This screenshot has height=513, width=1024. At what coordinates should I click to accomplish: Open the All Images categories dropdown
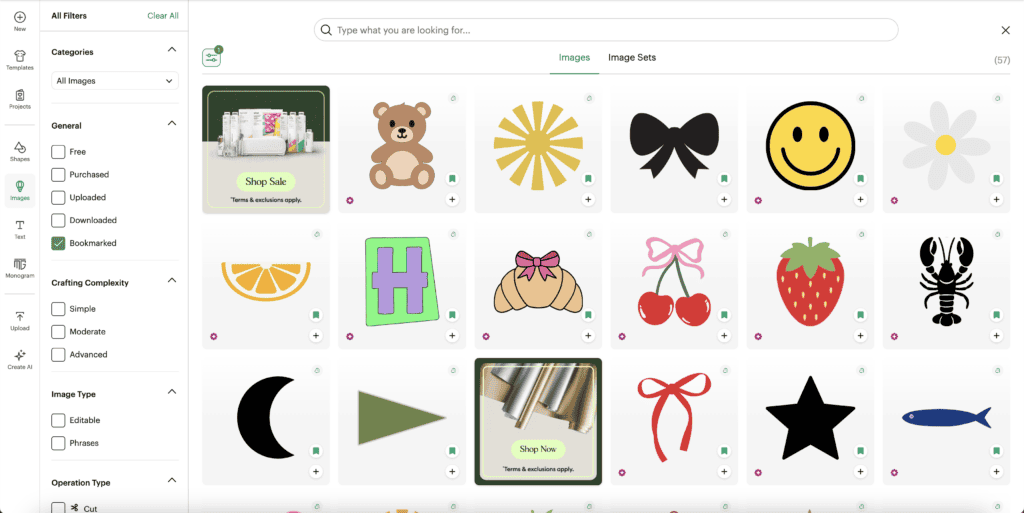coord(115,81)
